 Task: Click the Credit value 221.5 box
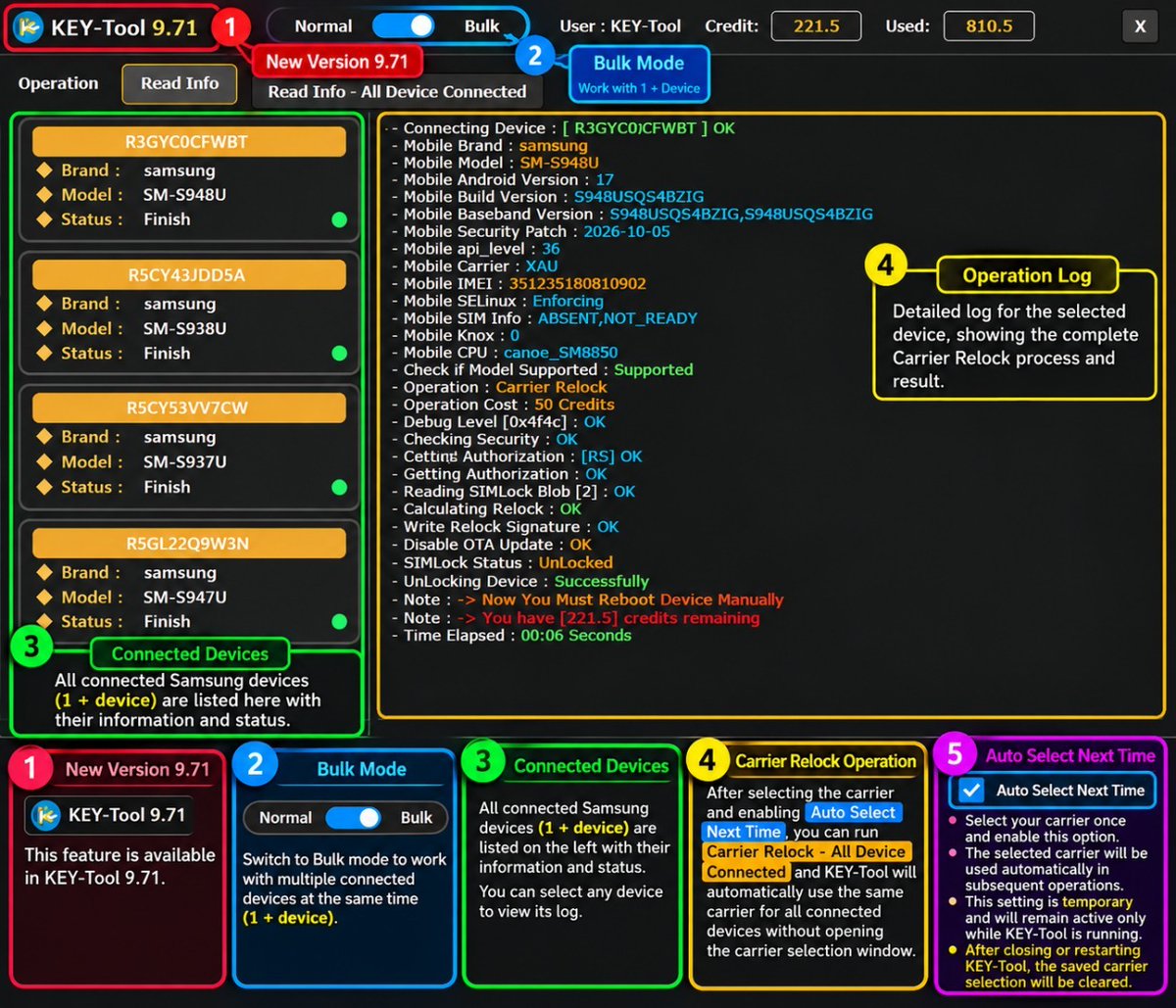click(816, 26)
